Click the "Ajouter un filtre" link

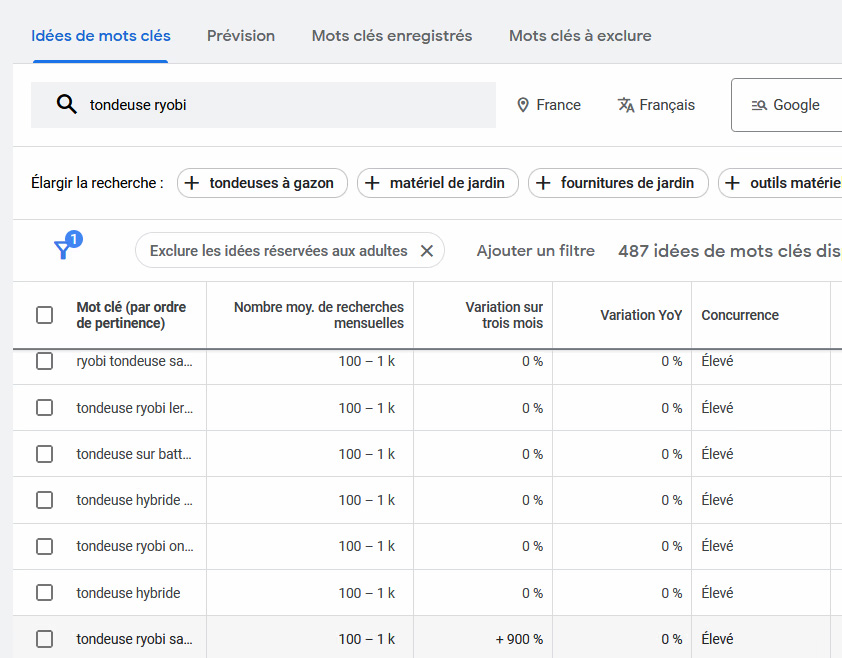coord(535,251)
